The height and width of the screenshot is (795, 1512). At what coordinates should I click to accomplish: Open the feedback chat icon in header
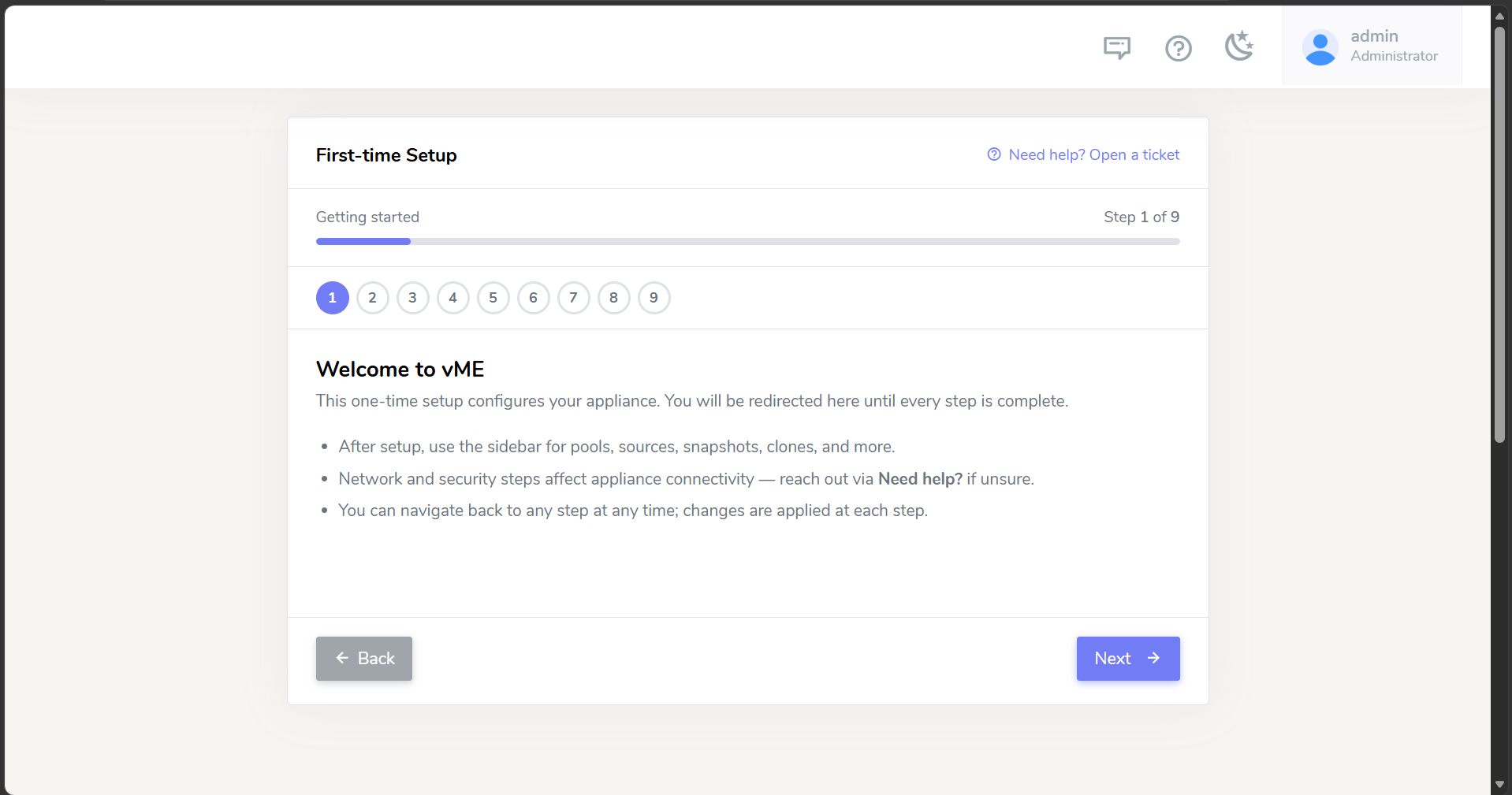coord(1116,48)
